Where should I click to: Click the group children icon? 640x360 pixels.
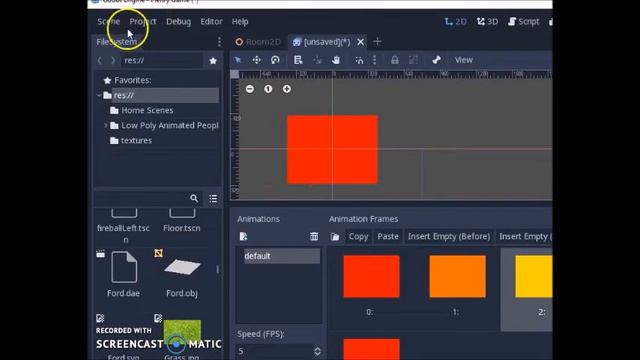click(x=413, y=60)
